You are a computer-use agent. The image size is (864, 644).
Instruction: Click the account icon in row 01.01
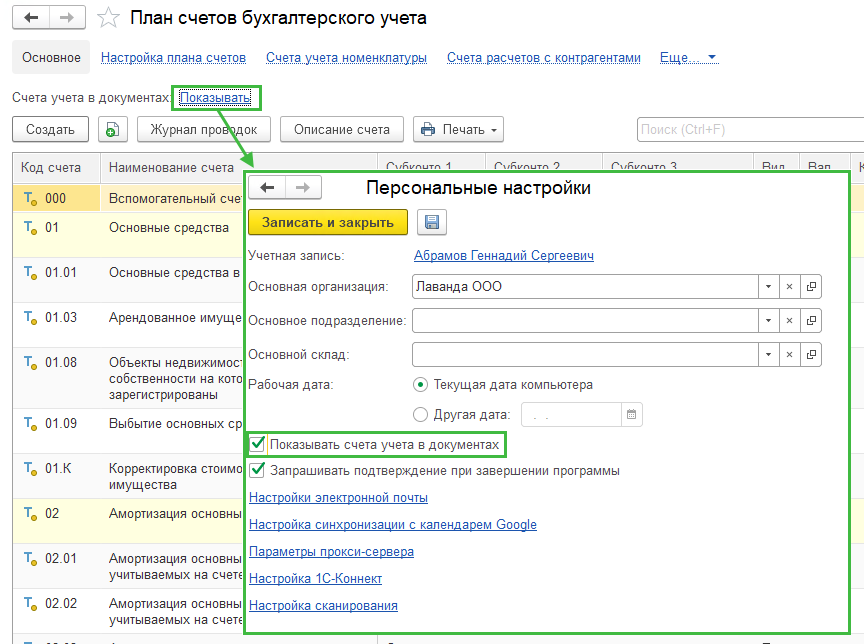(30, 273)
